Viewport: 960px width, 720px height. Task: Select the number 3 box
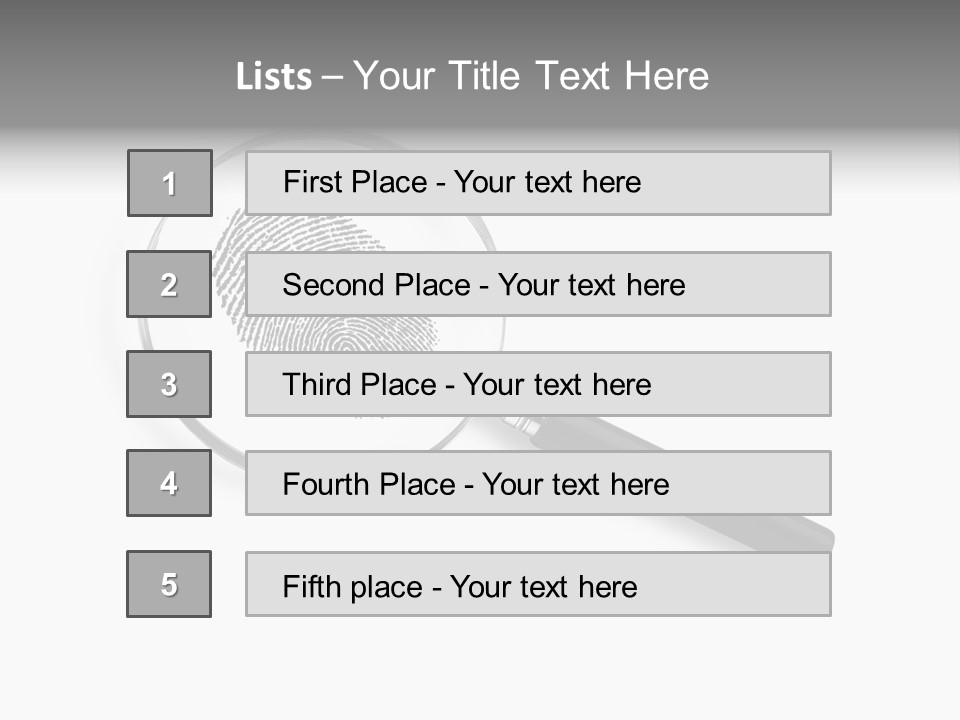(169, 384)
